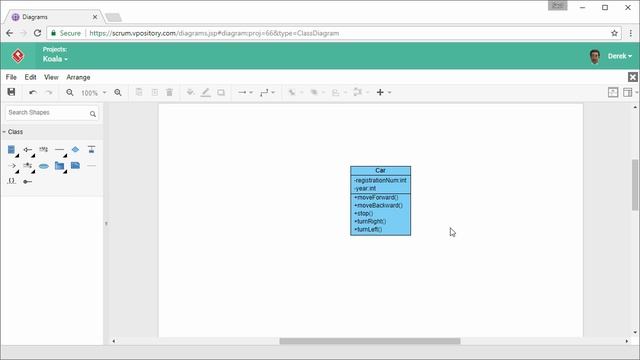Click the Visual Paradigm red diamond logo

18,56
